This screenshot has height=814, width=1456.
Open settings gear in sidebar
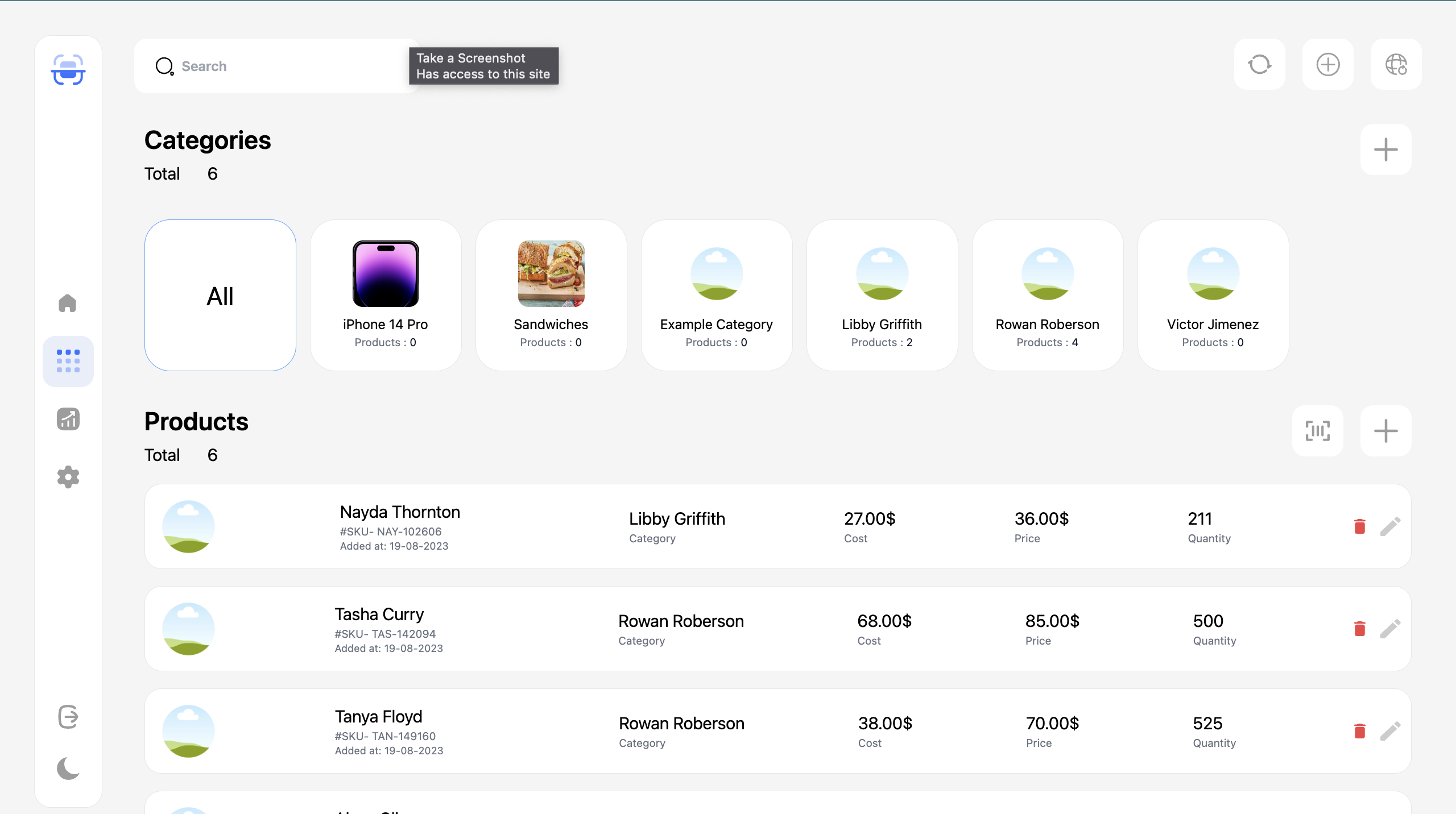68,477
